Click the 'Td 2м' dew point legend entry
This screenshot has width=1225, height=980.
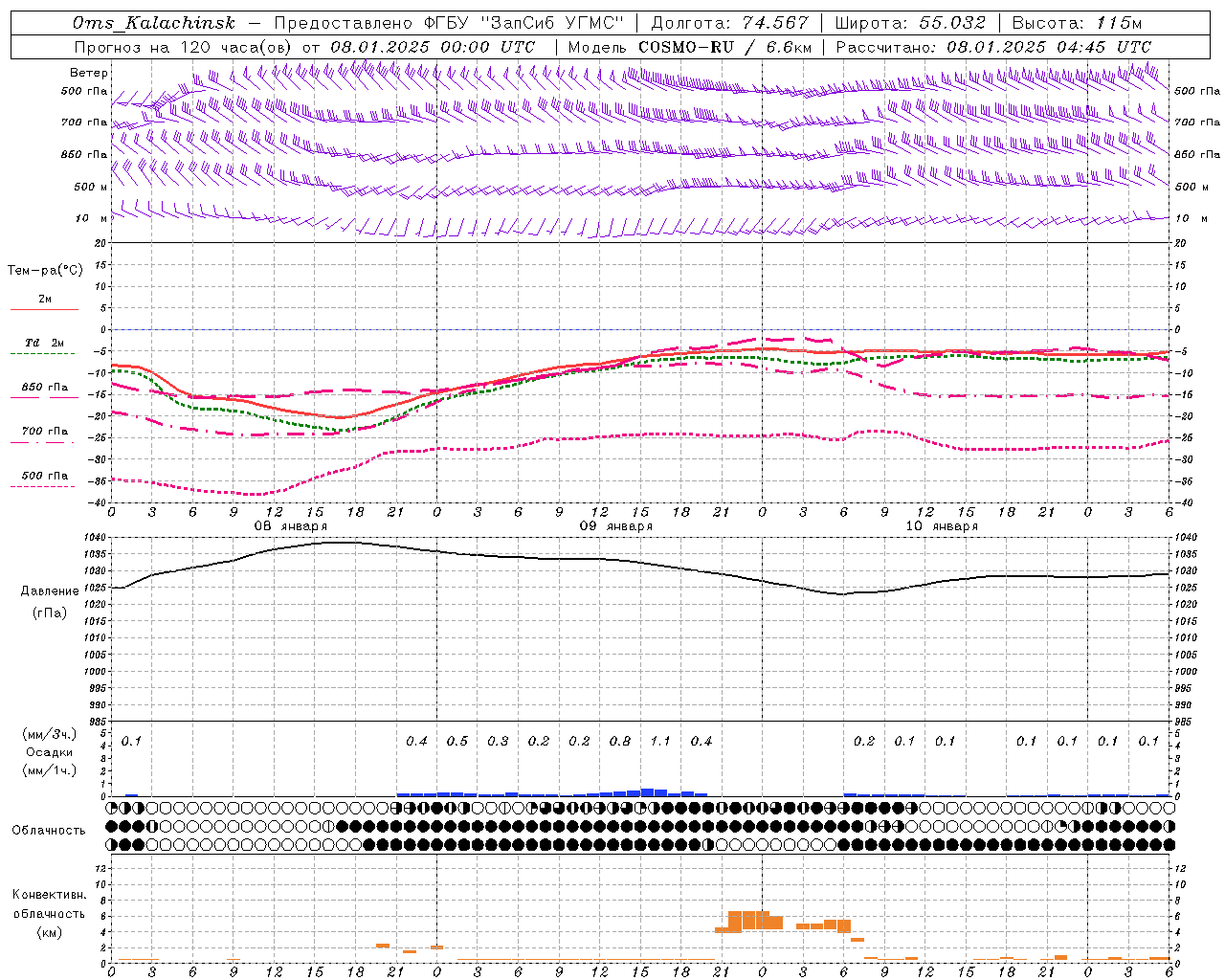click(45, 343)
